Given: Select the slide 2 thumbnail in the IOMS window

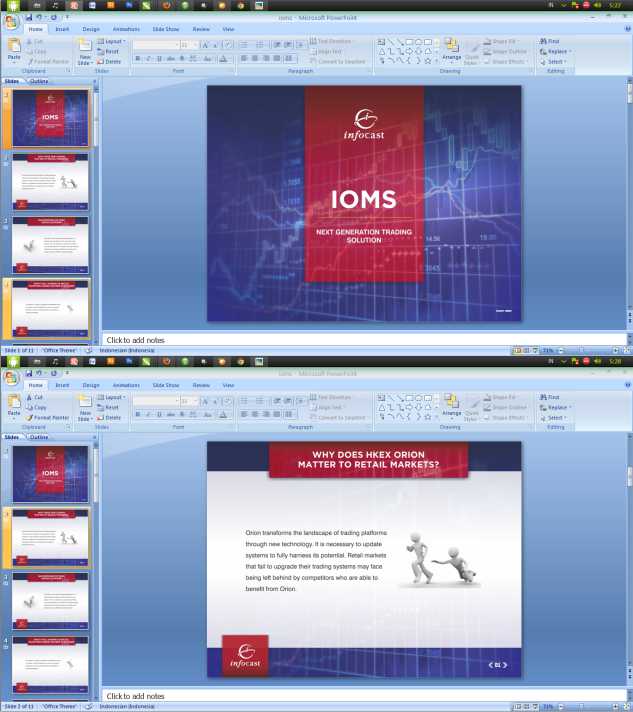Looking at the screenshot, I should [x=50, y=182].
